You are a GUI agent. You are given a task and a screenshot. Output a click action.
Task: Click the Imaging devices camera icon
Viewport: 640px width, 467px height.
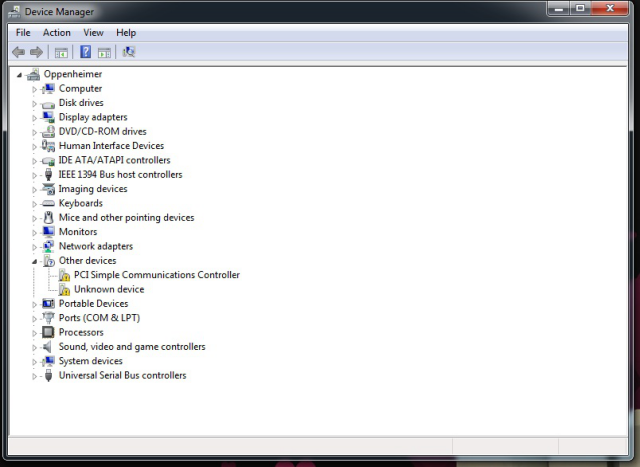[x=48, y=189]
